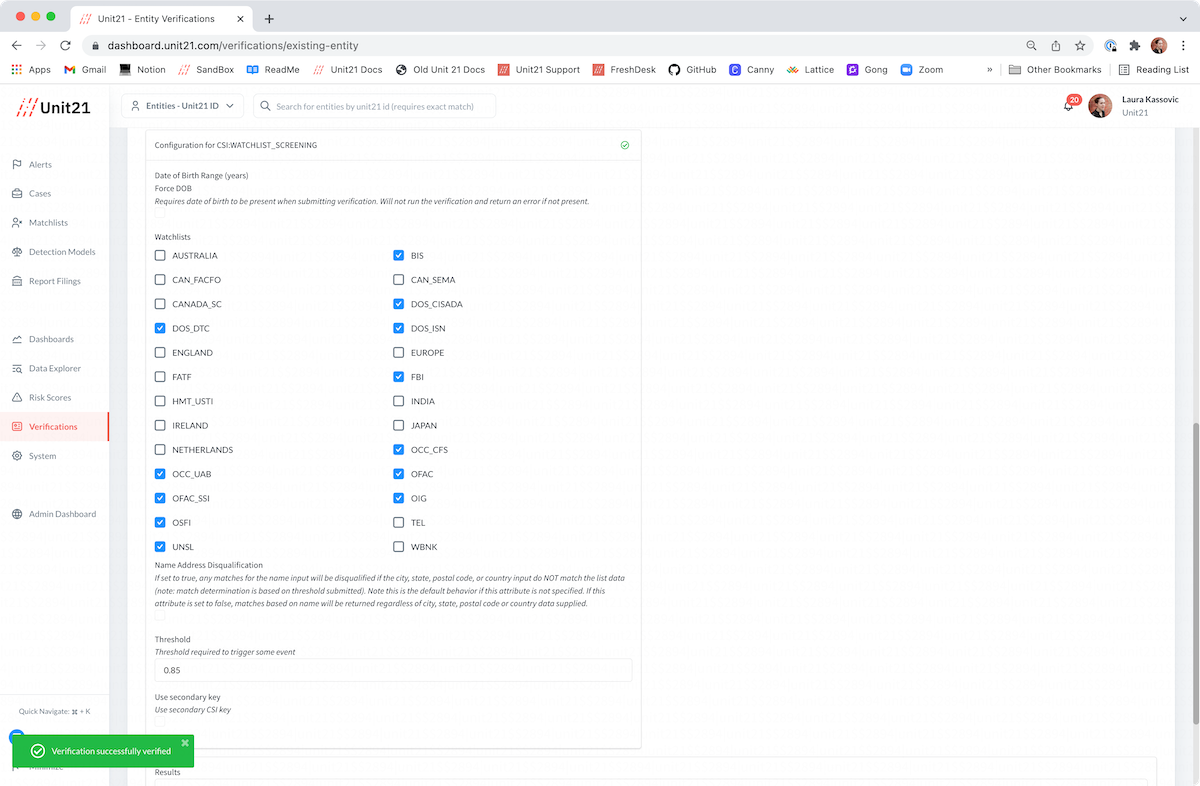This screenshot has height=786, width=1200.
Task: Enable CAN_FACFO watchlist checkbox
Action: pyautogui.click(x=160, y=280)
